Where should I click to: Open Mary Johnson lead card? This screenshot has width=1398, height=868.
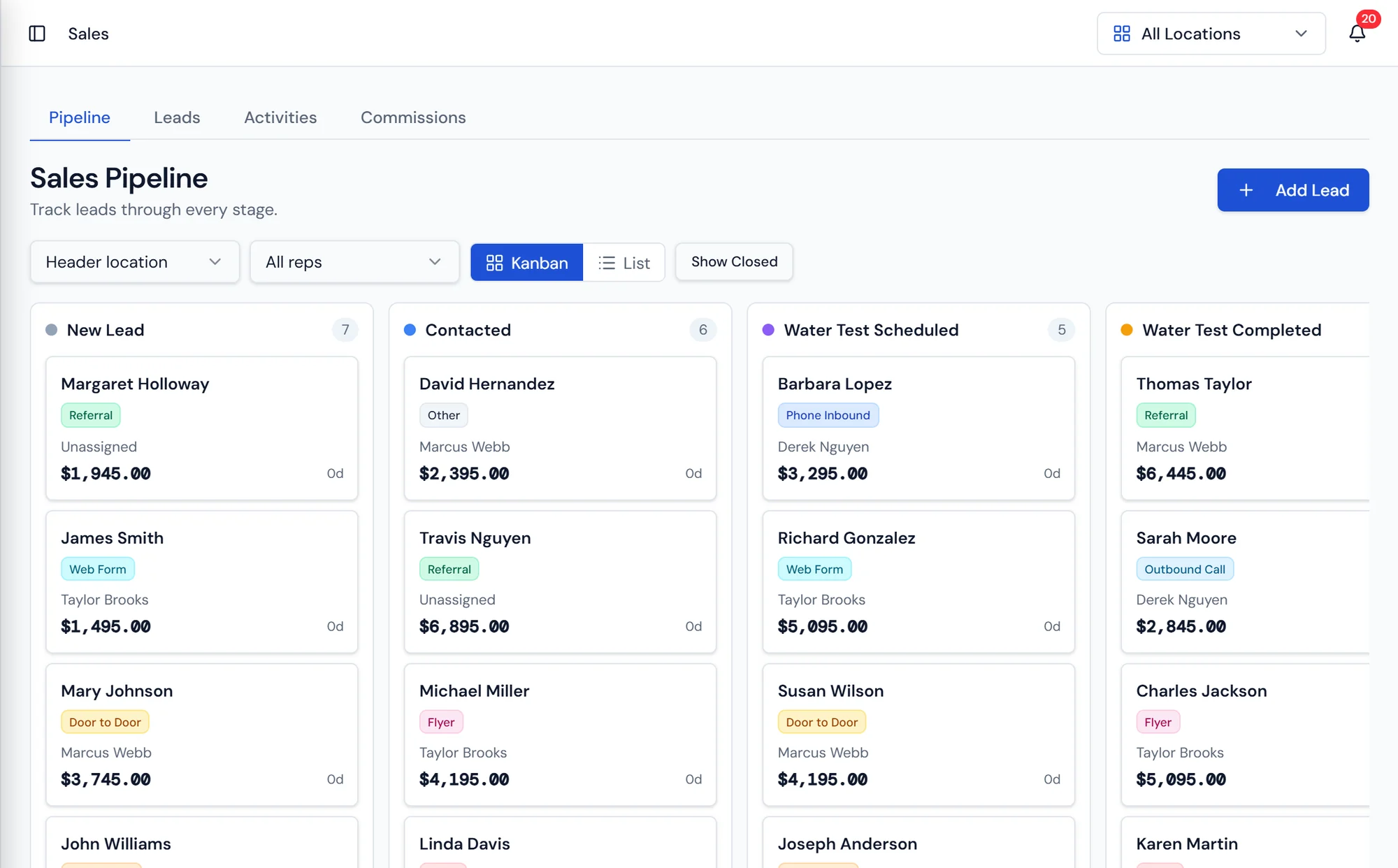(x=202, y=735)
